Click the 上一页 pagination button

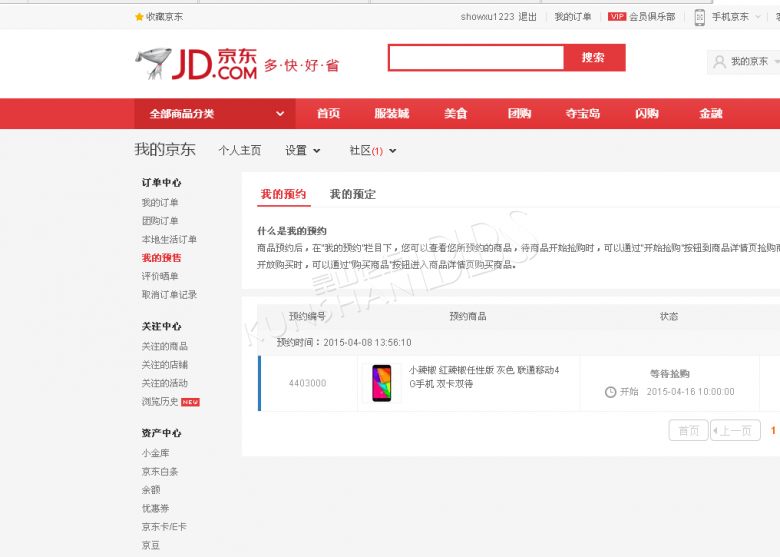735,431
